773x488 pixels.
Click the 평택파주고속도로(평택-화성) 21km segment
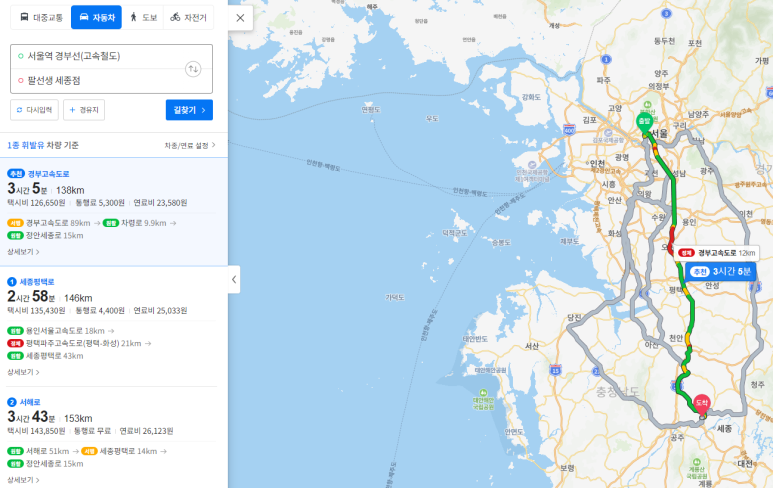tap(83, 343)
